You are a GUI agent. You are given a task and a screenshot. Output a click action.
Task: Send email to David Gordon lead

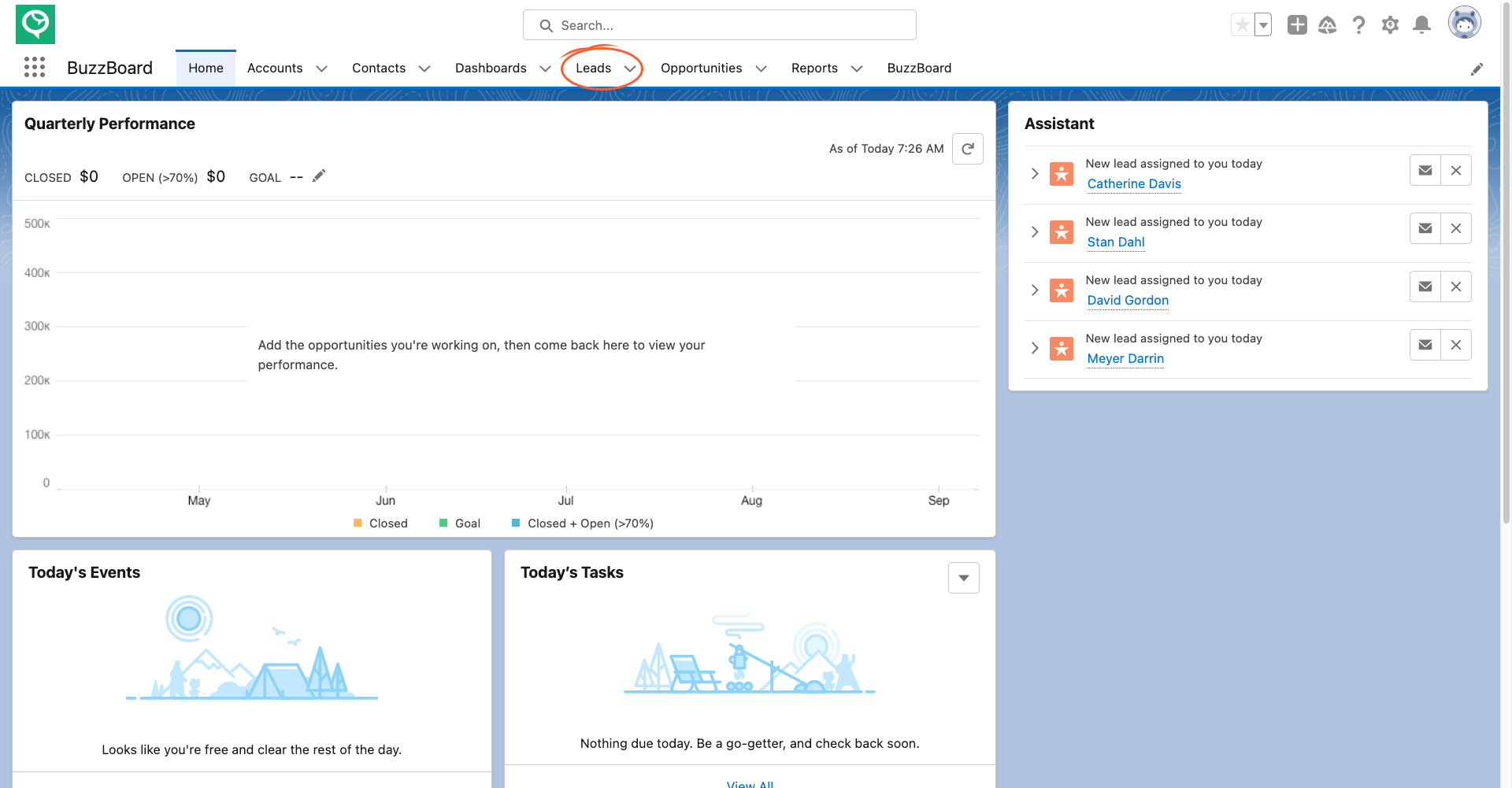(x=1425, y=287)
